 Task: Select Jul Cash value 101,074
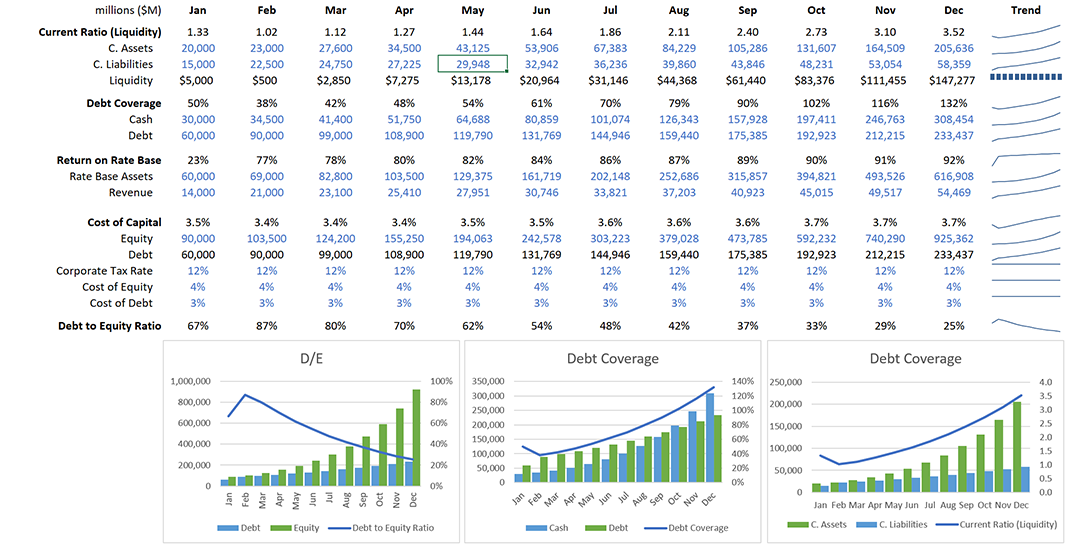[610, 120]
